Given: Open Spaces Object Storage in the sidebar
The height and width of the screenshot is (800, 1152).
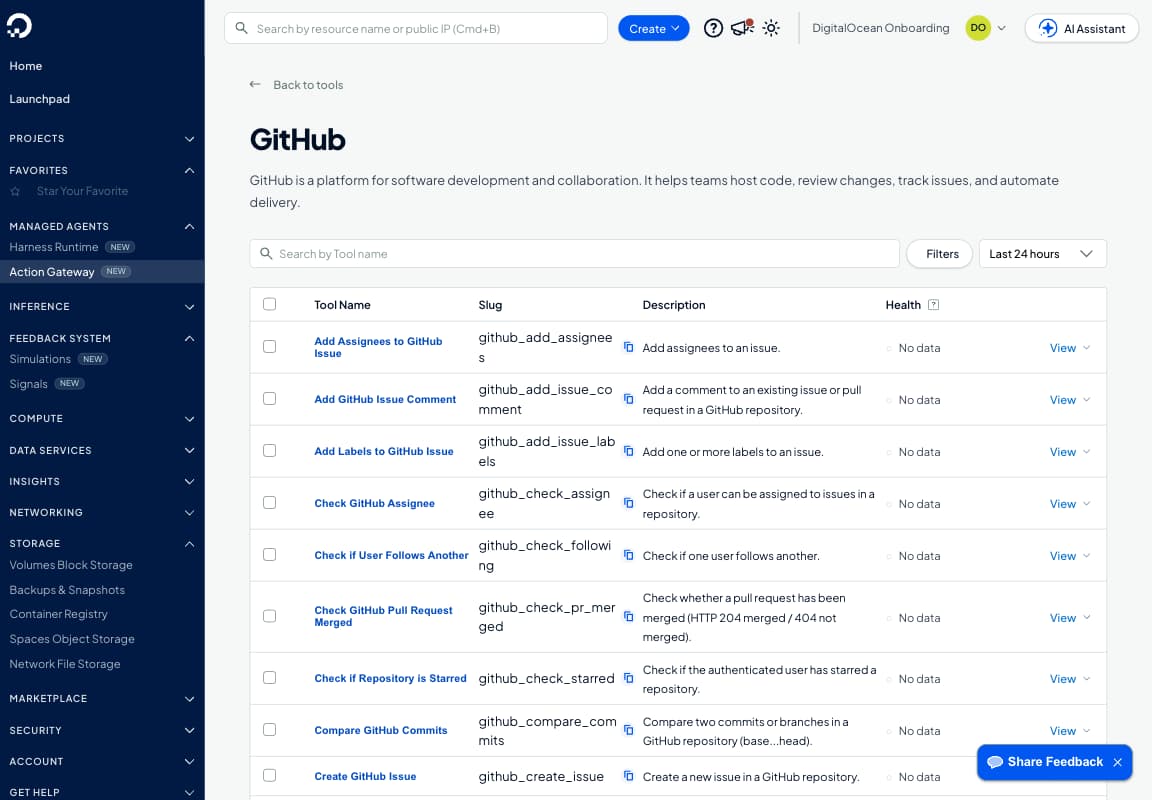Looking at the screenshot, I should 72,639.
